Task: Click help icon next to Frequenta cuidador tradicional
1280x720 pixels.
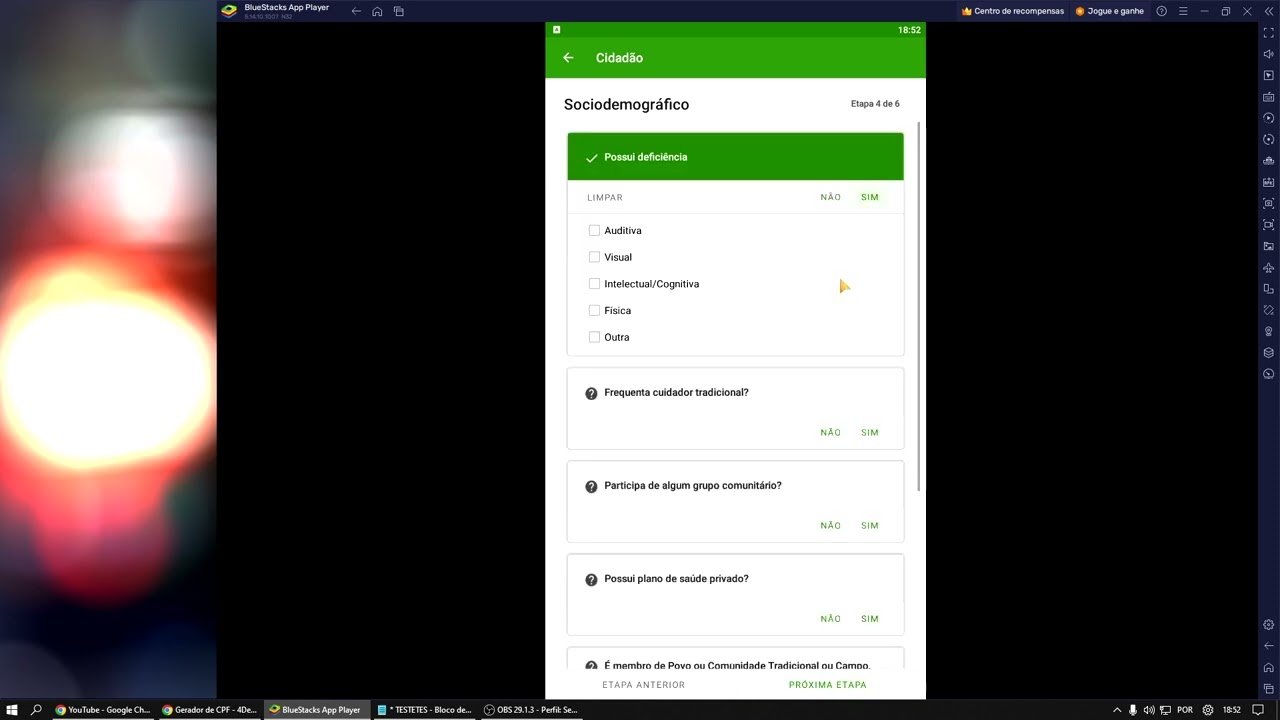Action: (x=591, y=393)
